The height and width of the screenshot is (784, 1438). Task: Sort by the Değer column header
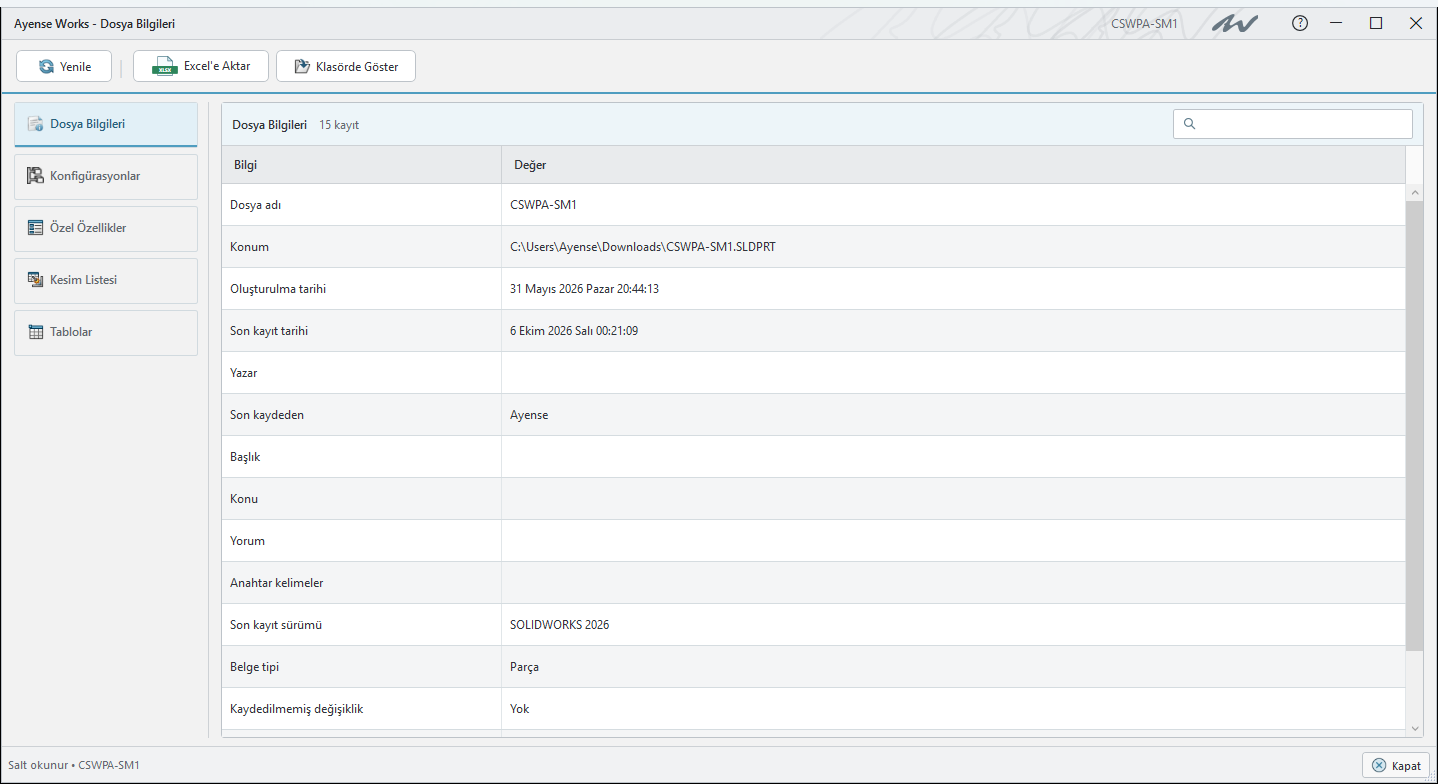click(953, 165)
